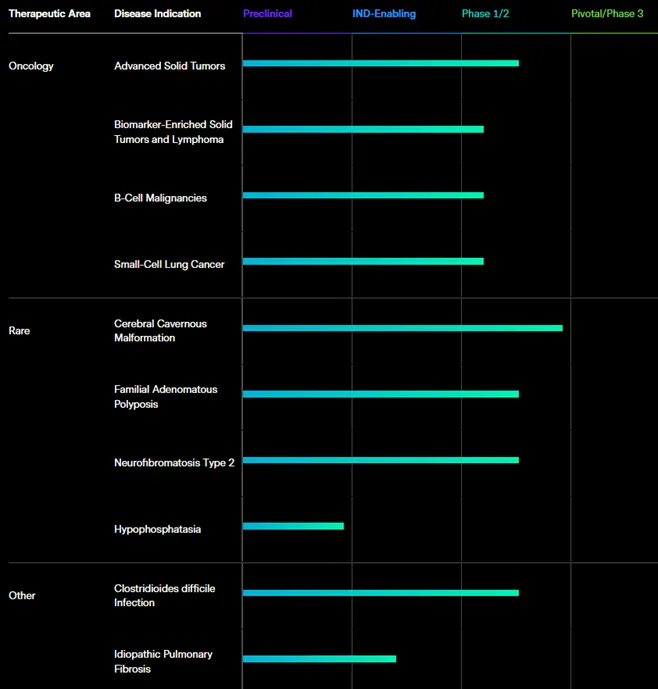Click the Idiopathic Pulmonary Fibrosis progress bar
The image size is (658, 689).
[319, 659]
